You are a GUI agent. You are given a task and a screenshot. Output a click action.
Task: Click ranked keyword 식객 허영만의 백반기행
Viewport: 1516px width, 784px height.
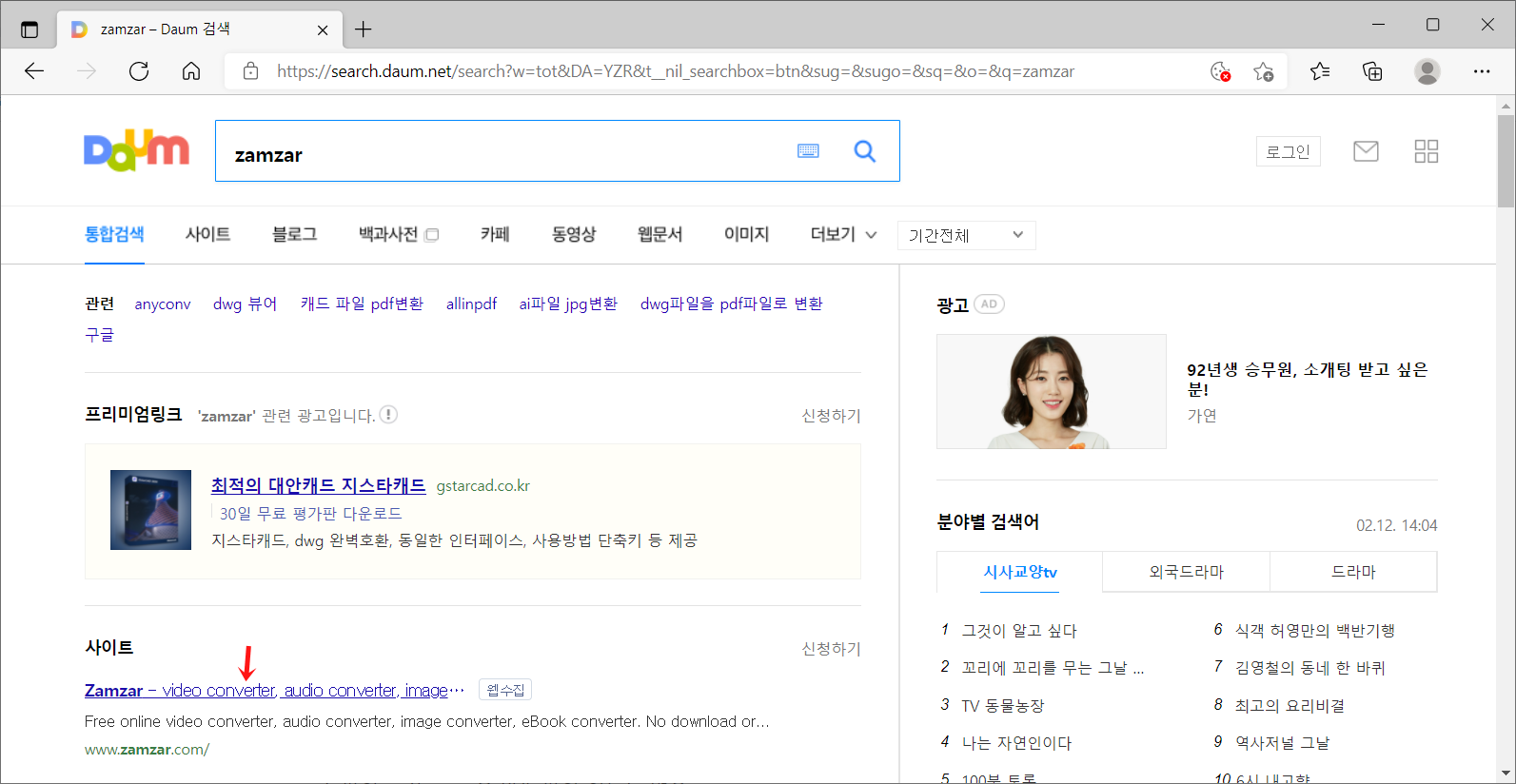click(x=1315, y=631)
